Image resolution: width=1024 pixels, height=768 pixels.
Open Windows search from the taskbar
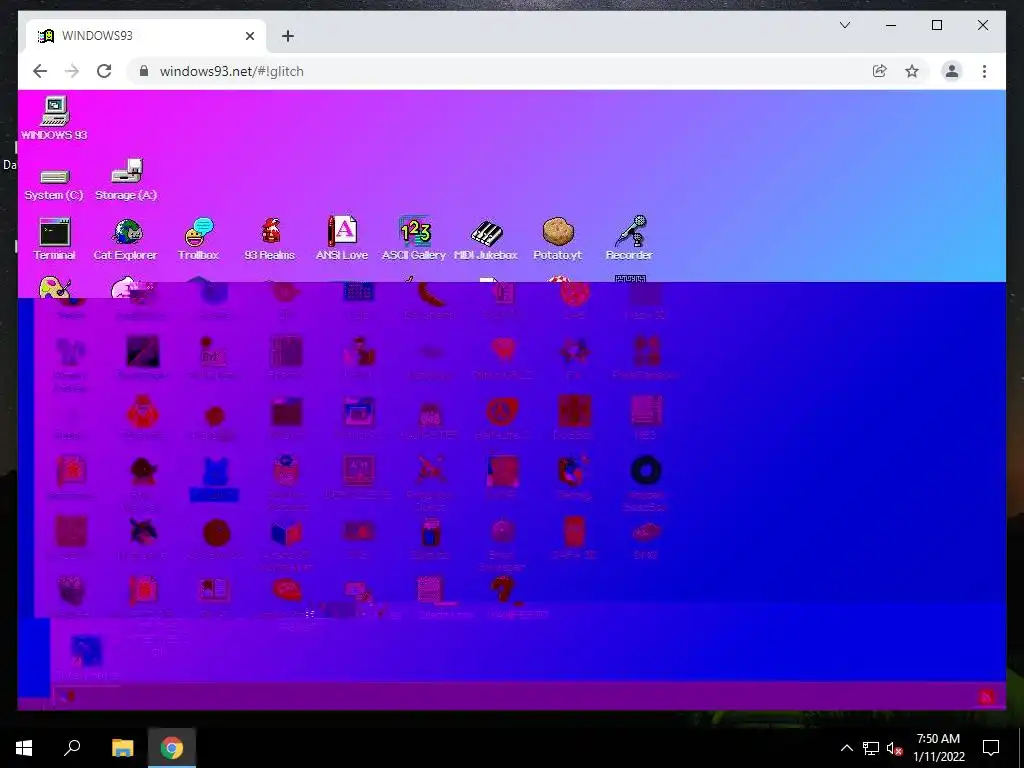(x=72, y=748)
